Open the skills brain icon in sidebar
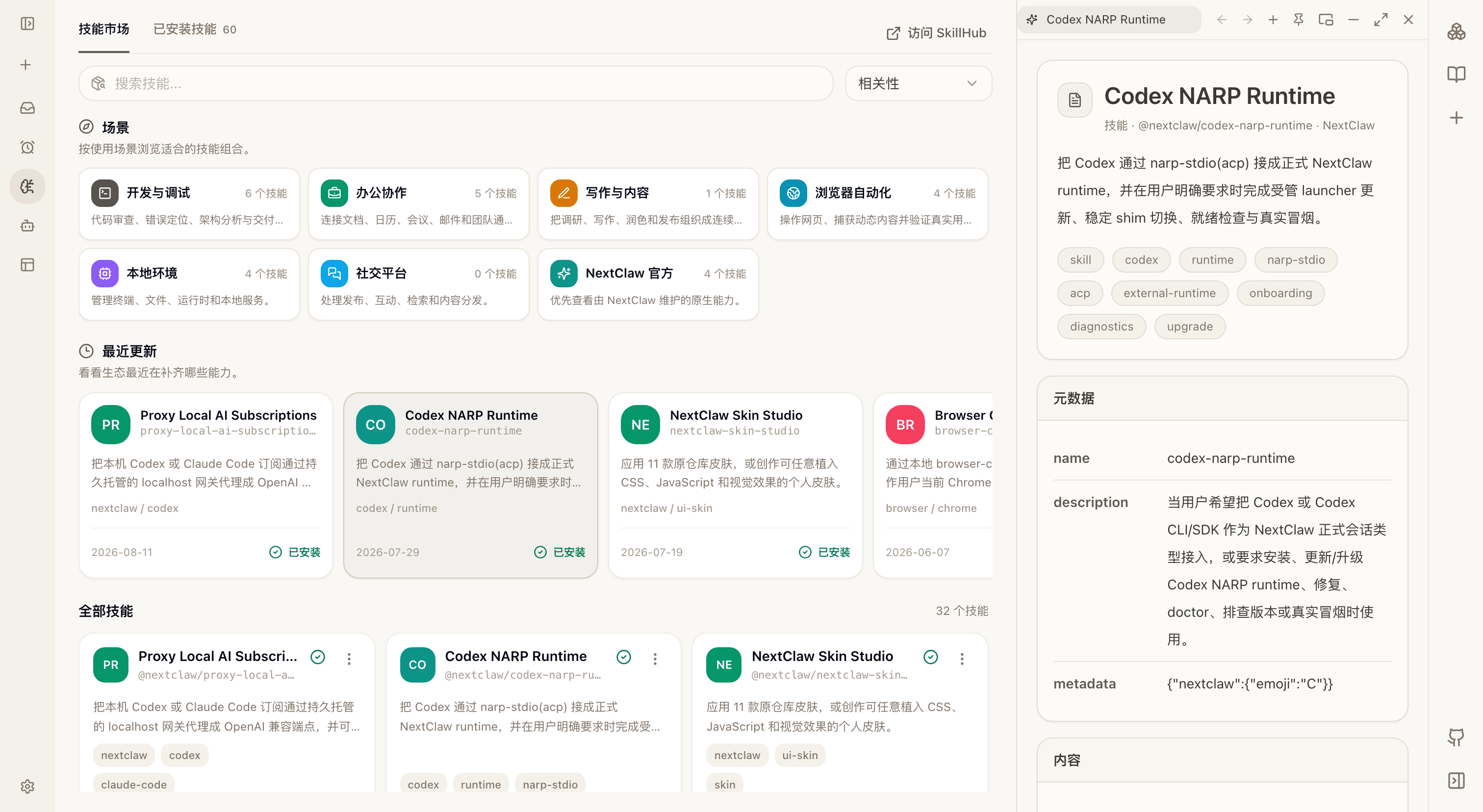 [x=27, y=186]
